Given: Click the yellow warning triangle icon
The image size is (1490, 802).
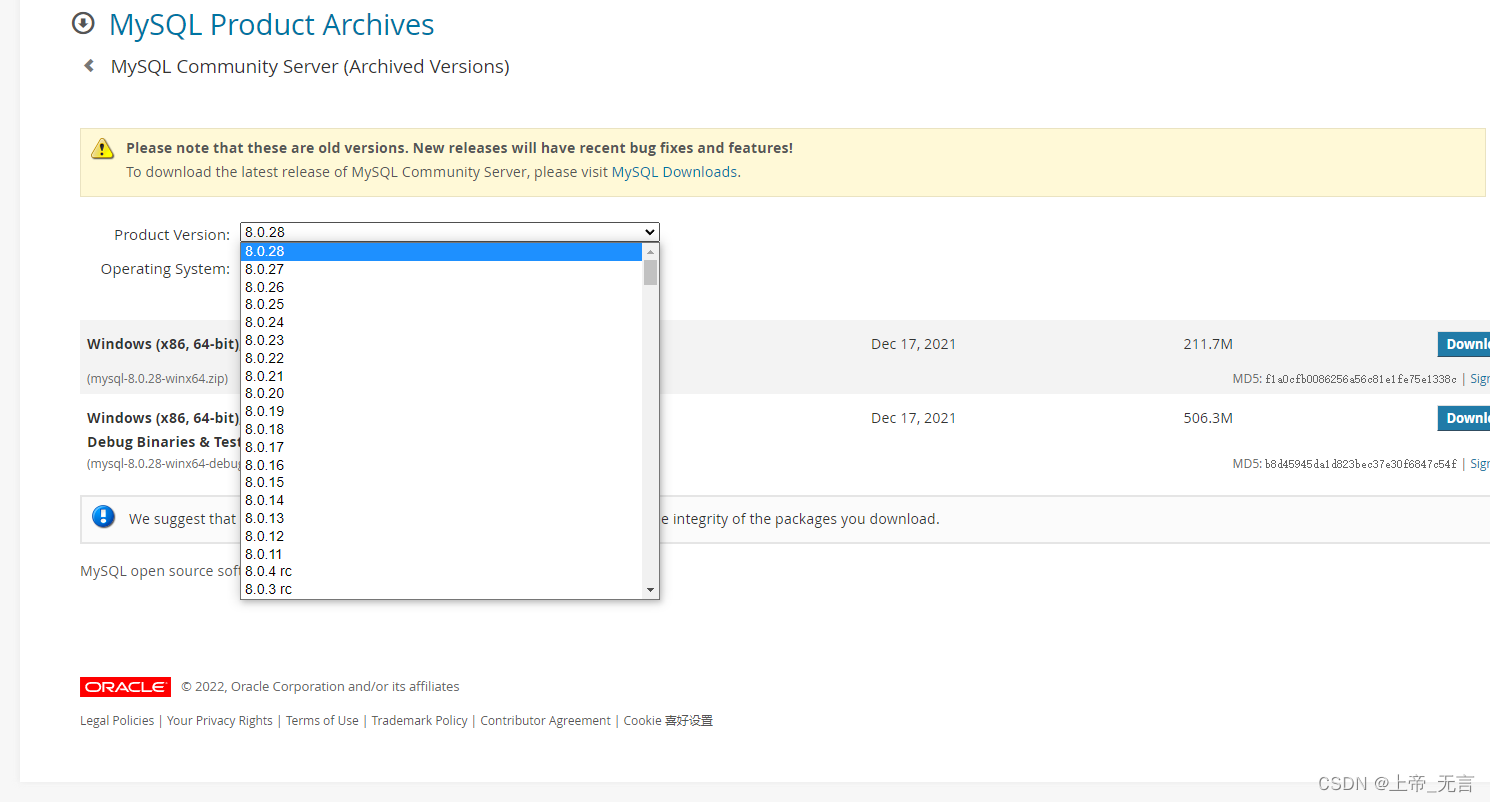Looking at the screenshot, I should pyautogui.click(x=102, y=149).
